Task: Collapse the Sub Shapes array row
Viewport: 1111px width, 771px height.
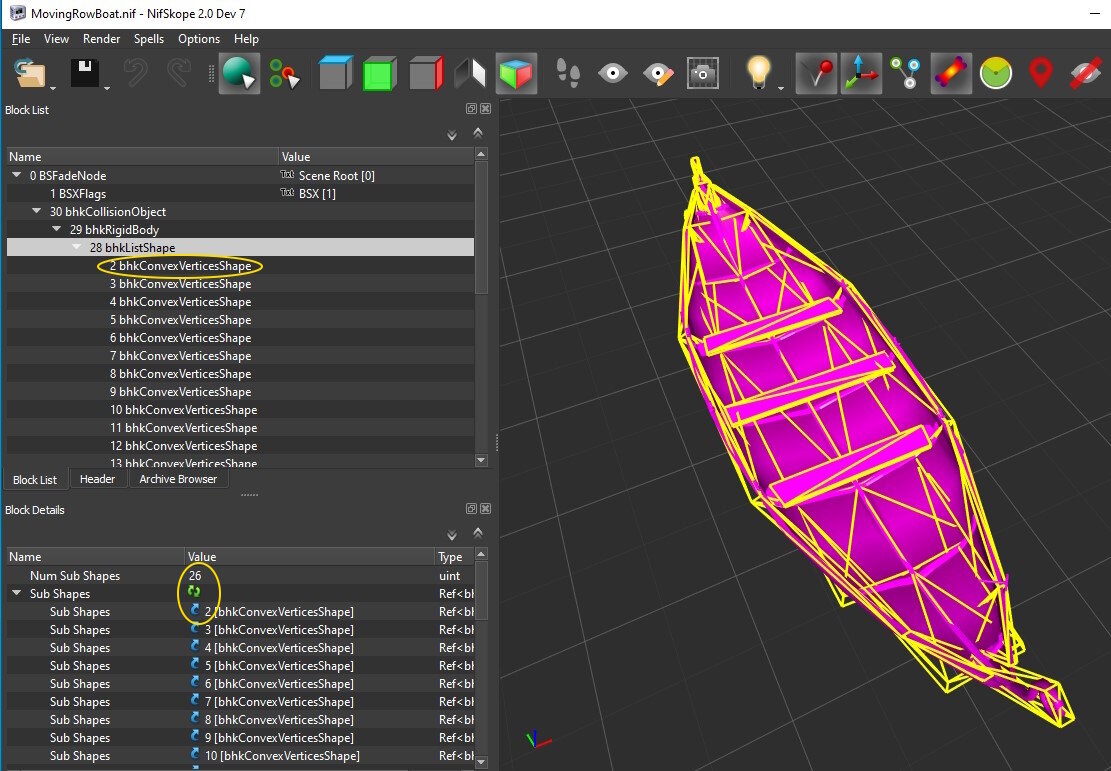Action: coord(17,594)
